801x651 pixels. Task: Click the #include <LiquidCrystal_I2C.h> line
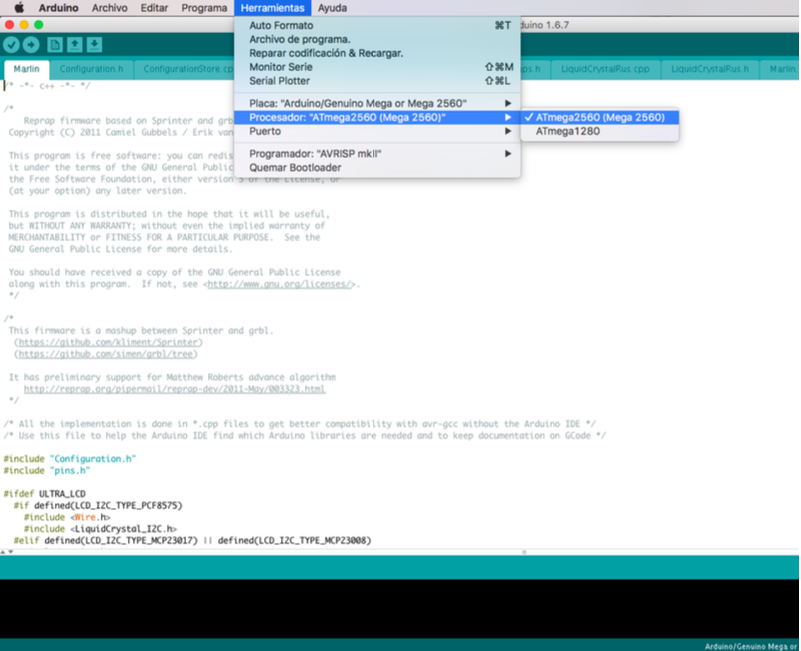point(100,529)
